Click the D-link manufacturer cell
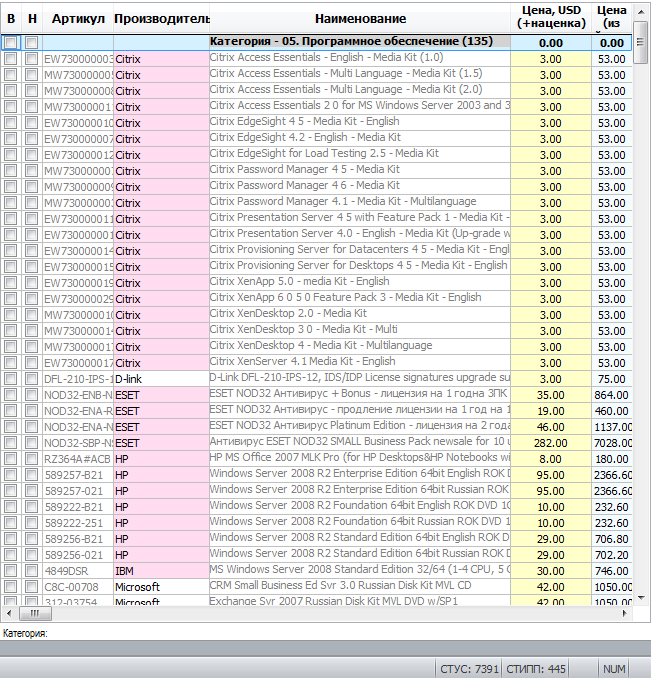This screenshot has width=651, height=678. pyautogui.click(x=161, y=379)
